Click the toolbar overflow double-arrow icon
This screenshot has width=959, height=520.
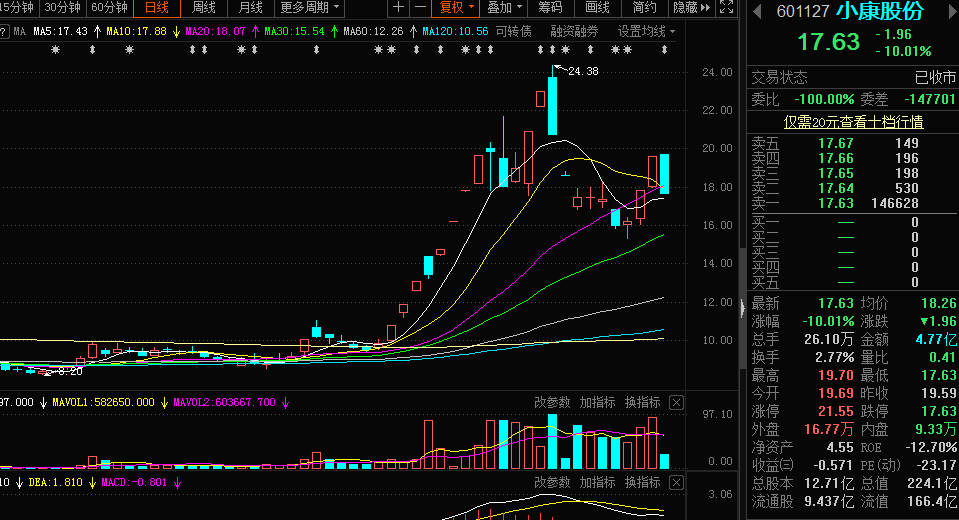705,8
